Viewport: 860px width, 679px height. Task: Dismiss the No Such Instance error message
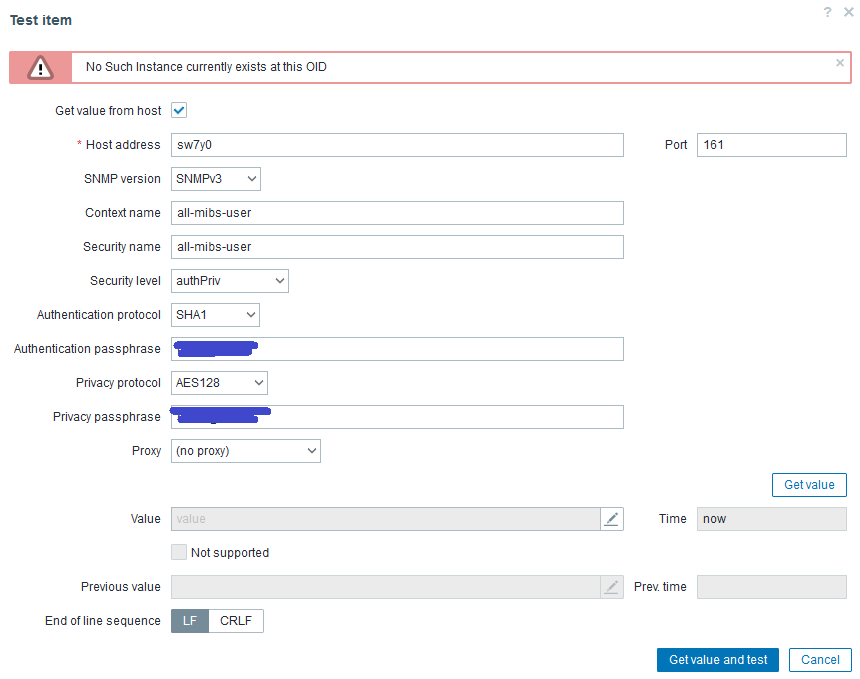pos(840,62)
